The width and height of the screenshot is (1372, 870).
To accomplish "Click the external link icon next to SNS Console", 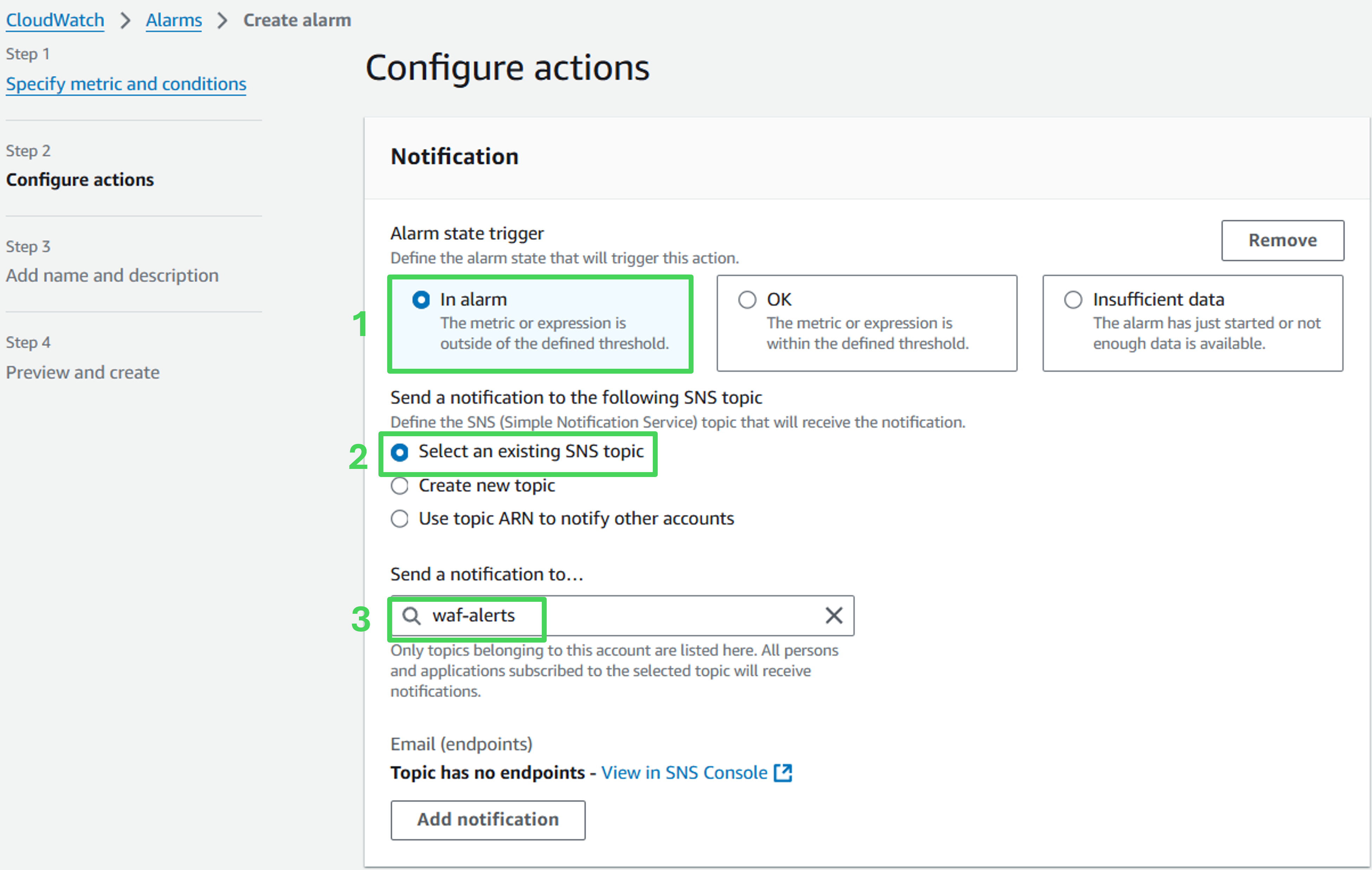I will click(783, 773).
